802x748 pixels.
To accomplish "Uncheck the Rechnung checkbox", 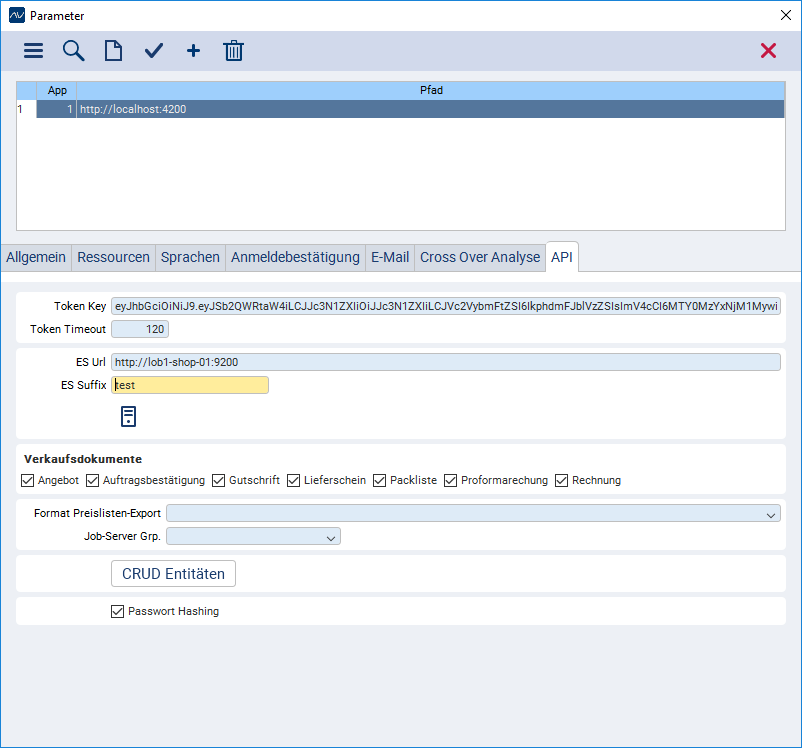I will 562,480.
